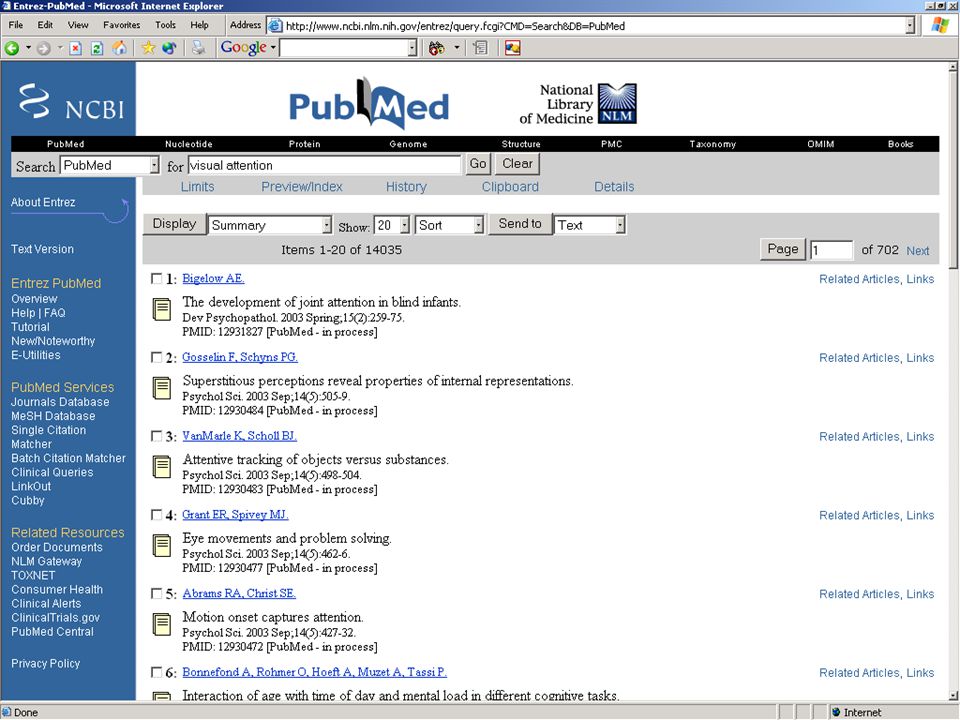Check the box for result 1
The height and width of the screenshot is (720, 960).
[x=157, y=279]
